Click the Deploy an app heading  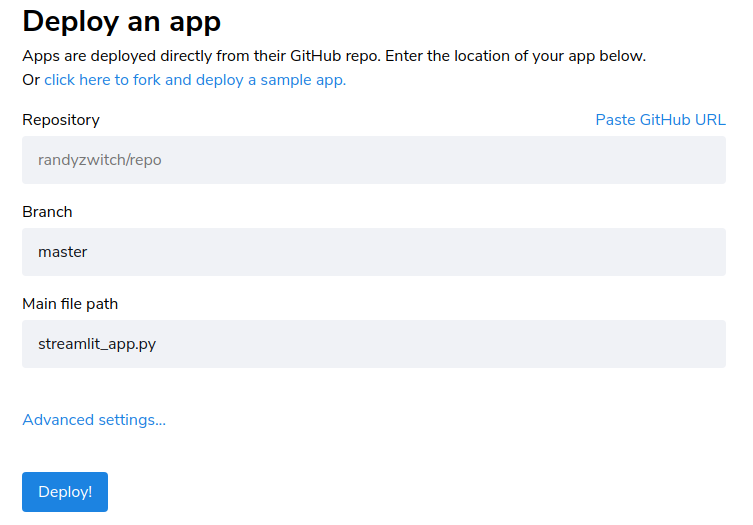pyautogui.click(x=121, y=22)
